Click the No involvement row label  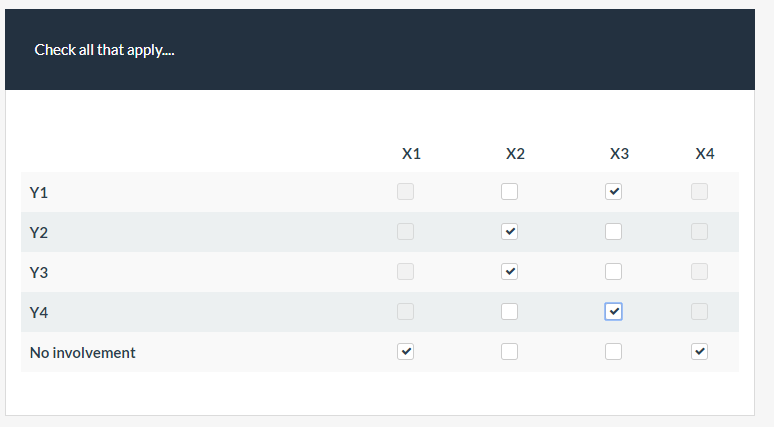tap(82, 352)
